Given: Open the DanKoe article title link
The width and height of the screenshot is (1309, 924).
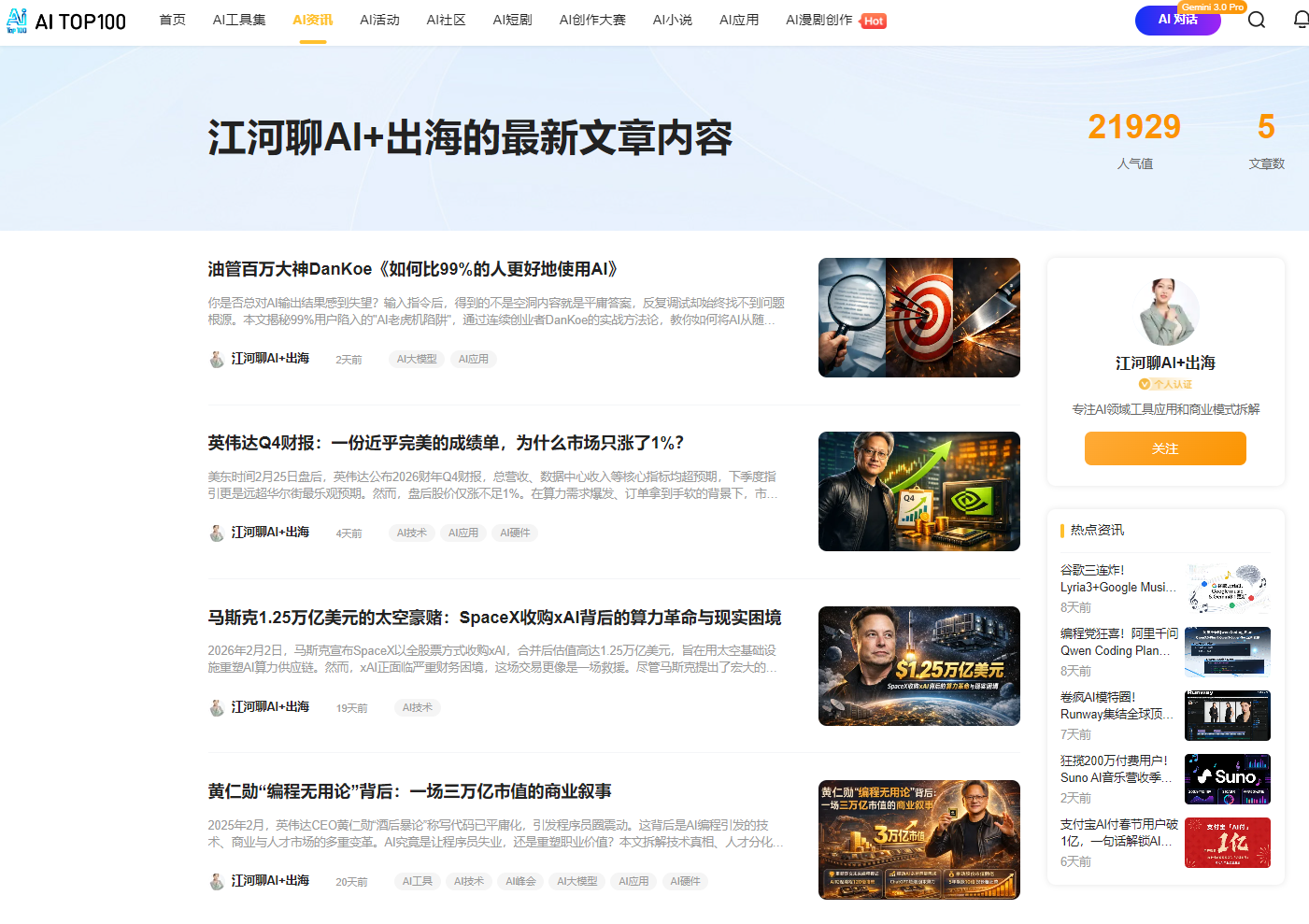Looking at the screenshot, I should pos(413,270).
